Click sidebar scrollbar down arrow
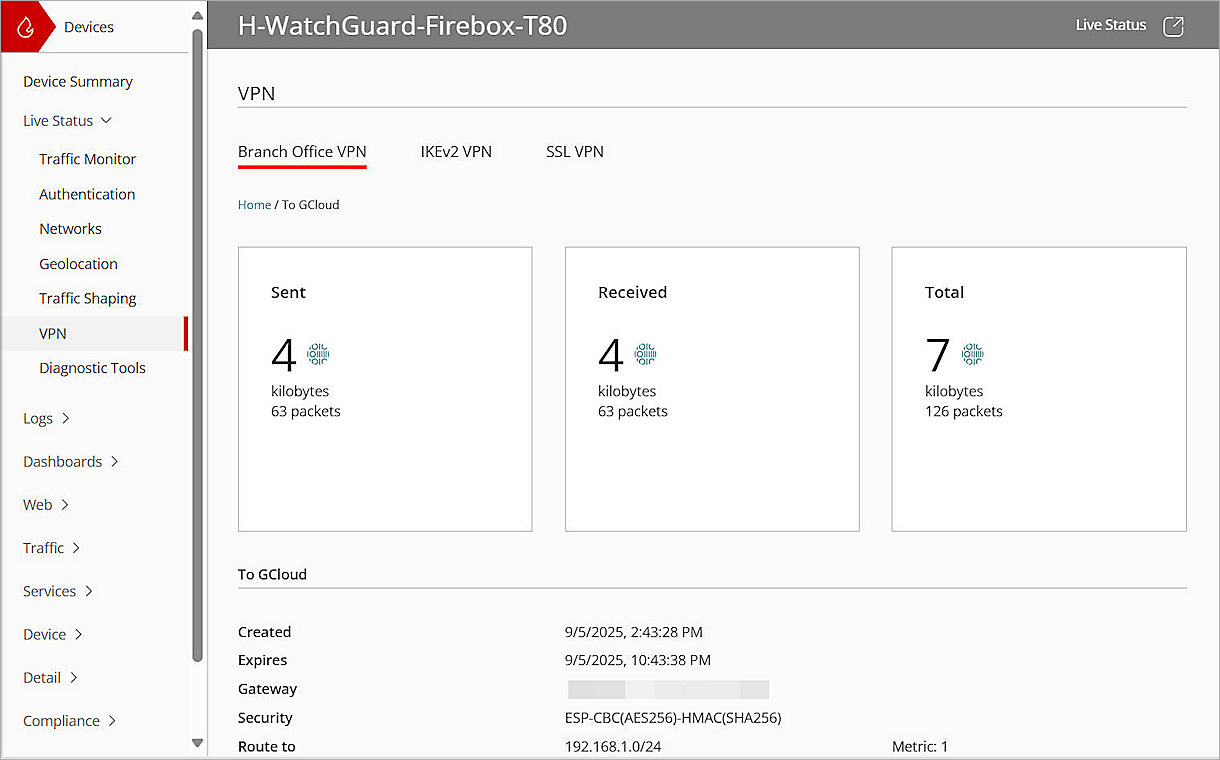Image resolution: width=1220 pixels, height=760 pixels. (197, 743)
